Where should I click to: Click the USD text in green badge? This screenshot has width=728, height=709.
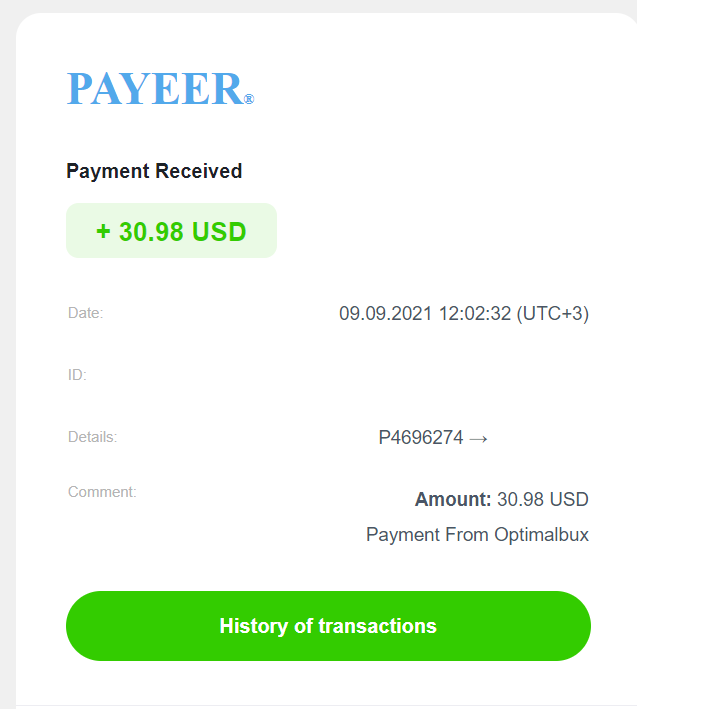point(219,231)
